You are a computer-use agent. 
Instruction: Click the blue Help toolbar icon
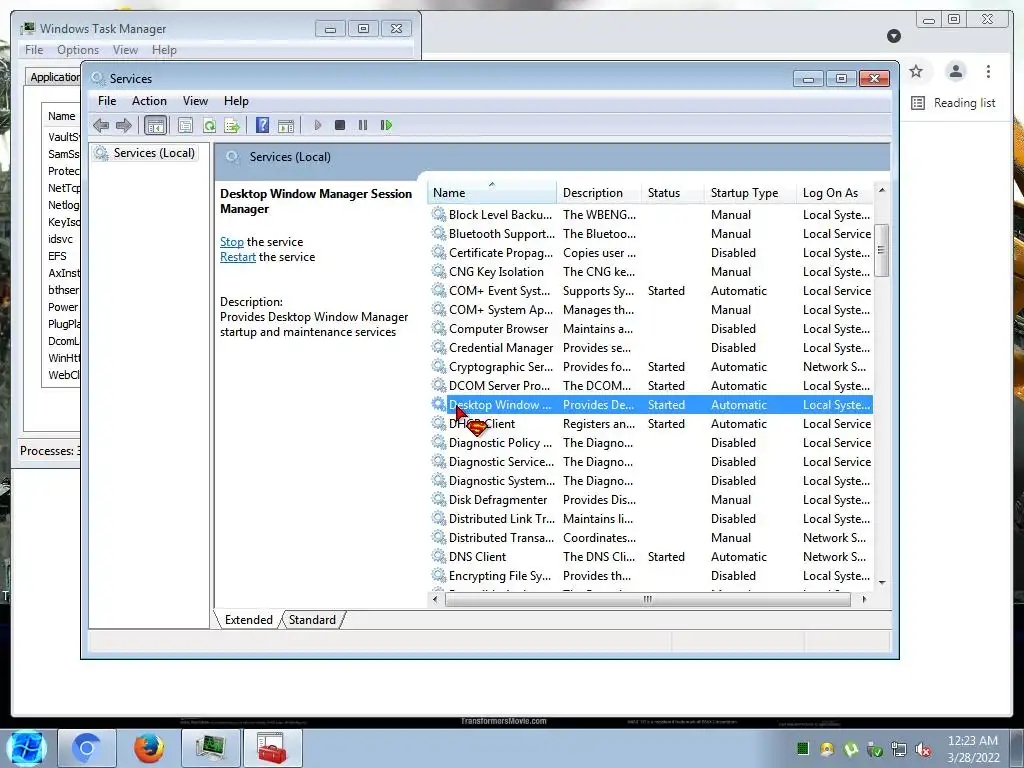tap(263, 125)
